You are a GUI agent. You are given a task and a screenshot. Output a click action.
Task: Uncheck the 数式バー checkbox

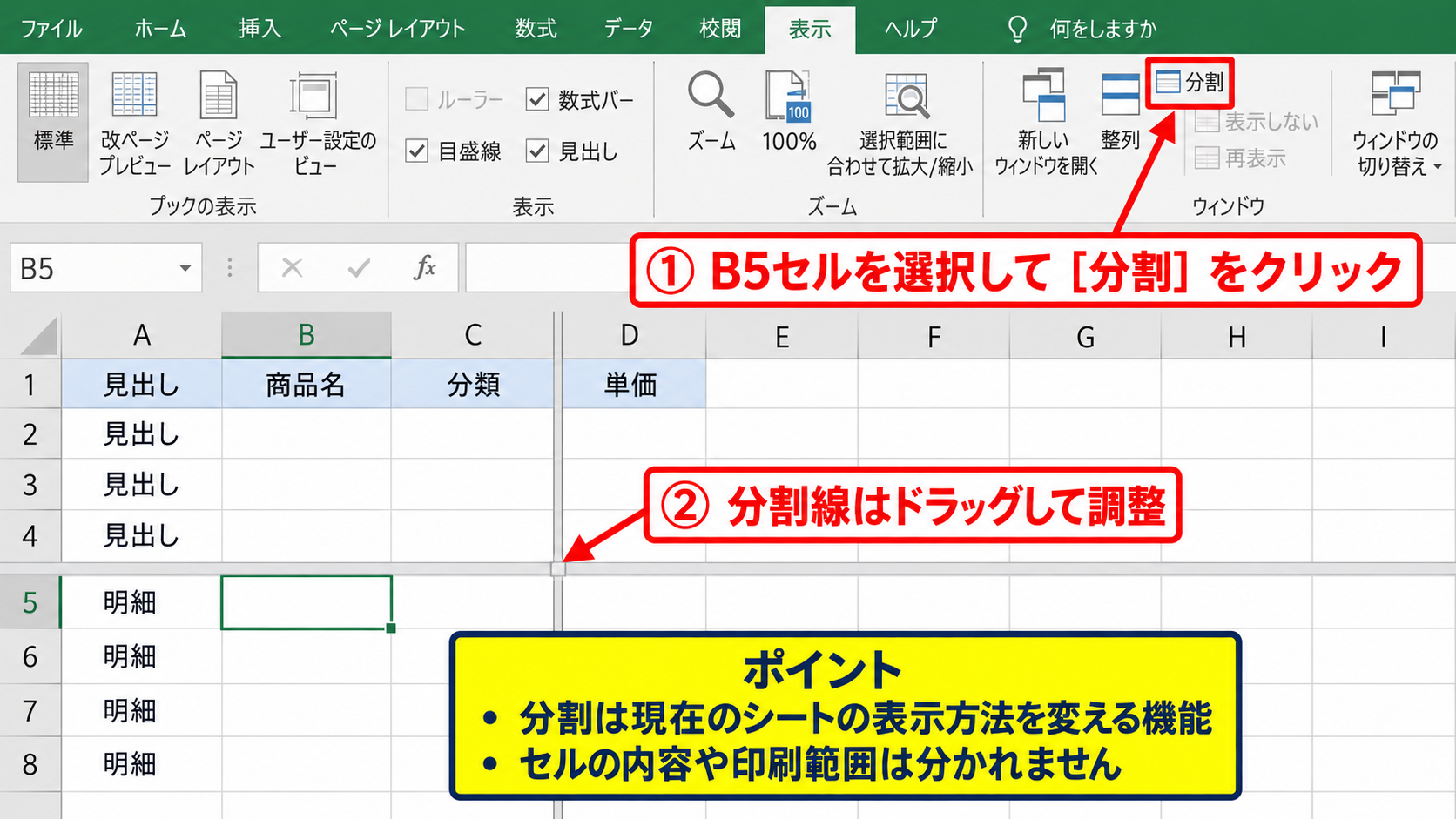pyautogui.click(x=537, y=100)
